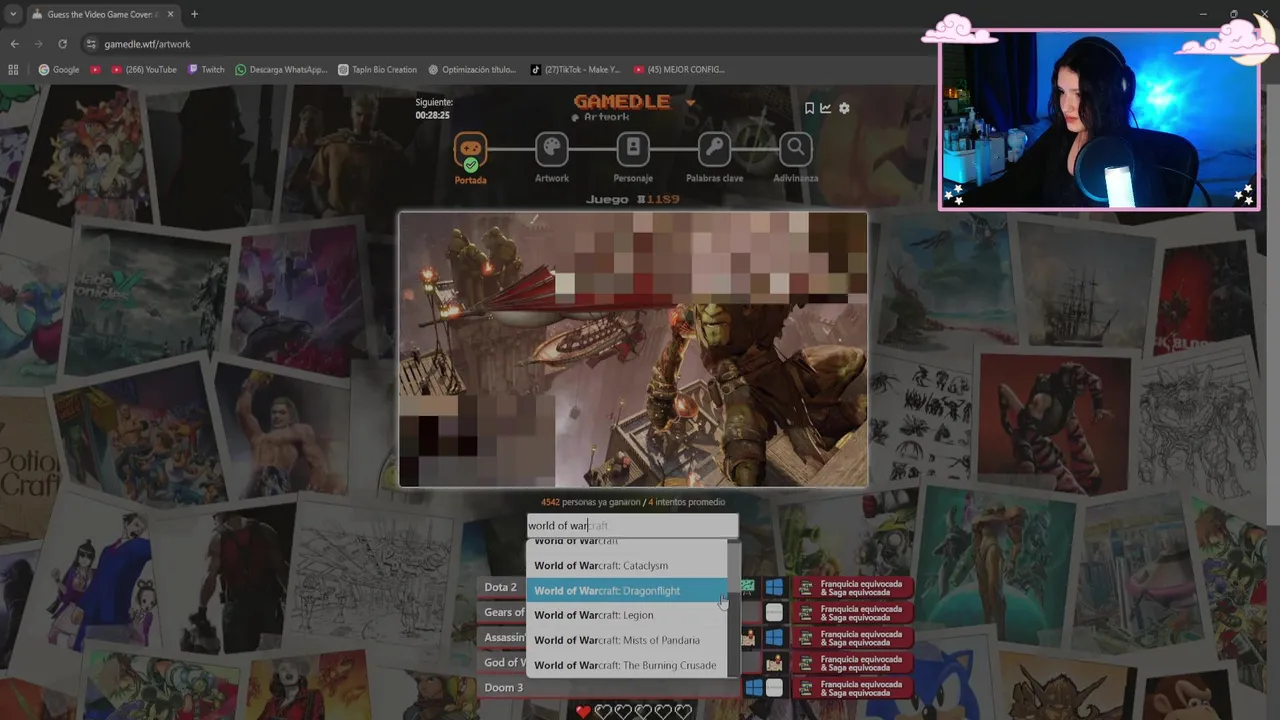Open the site information icon in address bar
The width and height of the screenshot is (1280, 720).
(x=92, y=44)
